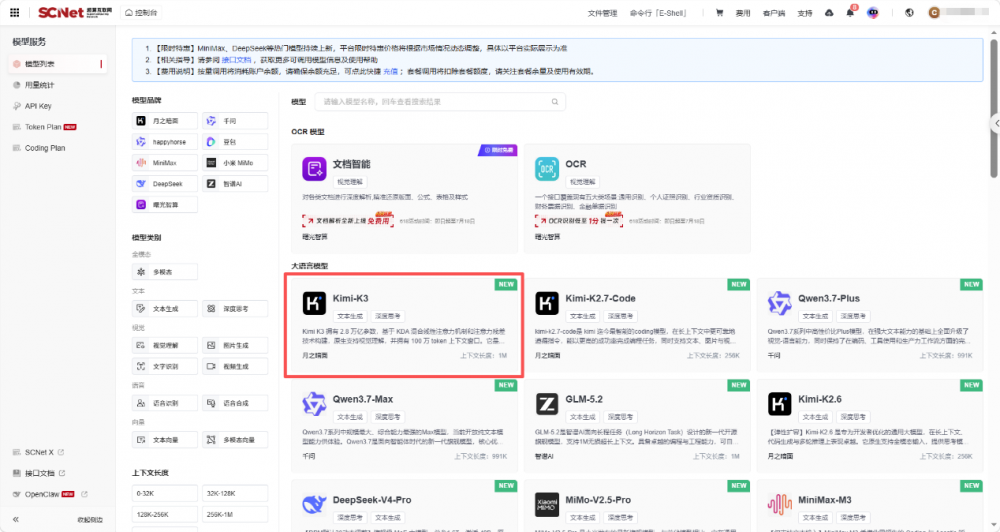Select the 视觉理解 category filter
This screenshot has height=532, width=1000.
(x=165, y=345)
